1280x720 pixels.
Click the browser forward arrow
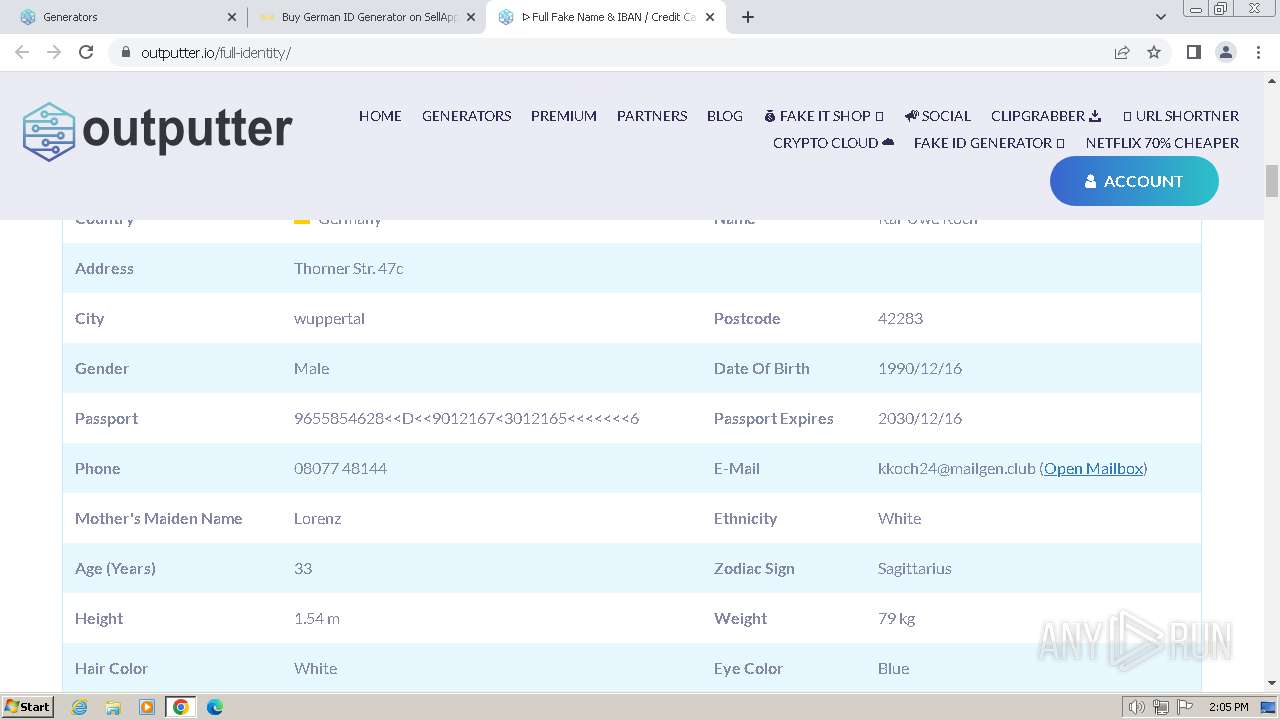(54, 52)
